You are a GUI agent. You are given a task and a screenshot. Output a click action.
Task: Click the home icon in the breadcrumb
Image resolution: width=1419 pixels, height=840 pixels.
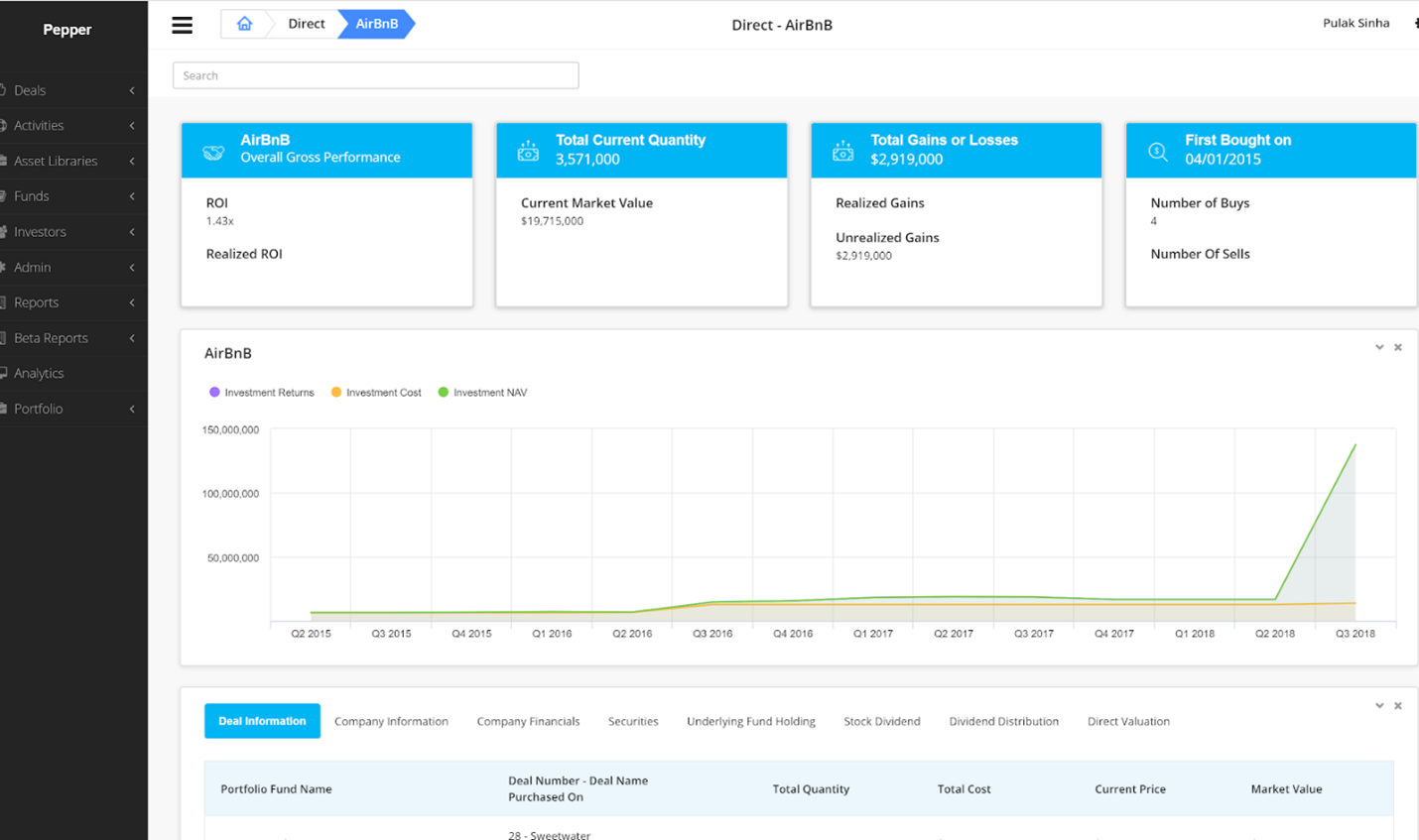pyautogui.click(x=244, y=23)
